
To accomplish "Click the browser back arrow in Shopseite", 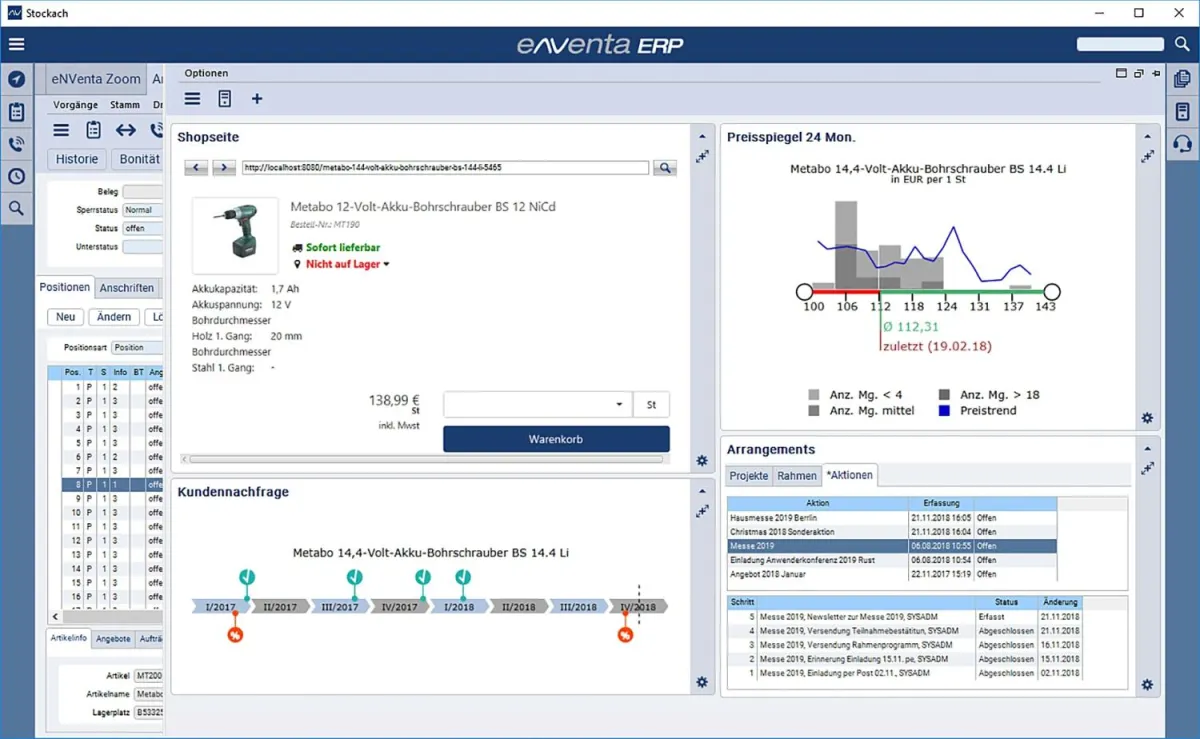I will click(197, 168).
